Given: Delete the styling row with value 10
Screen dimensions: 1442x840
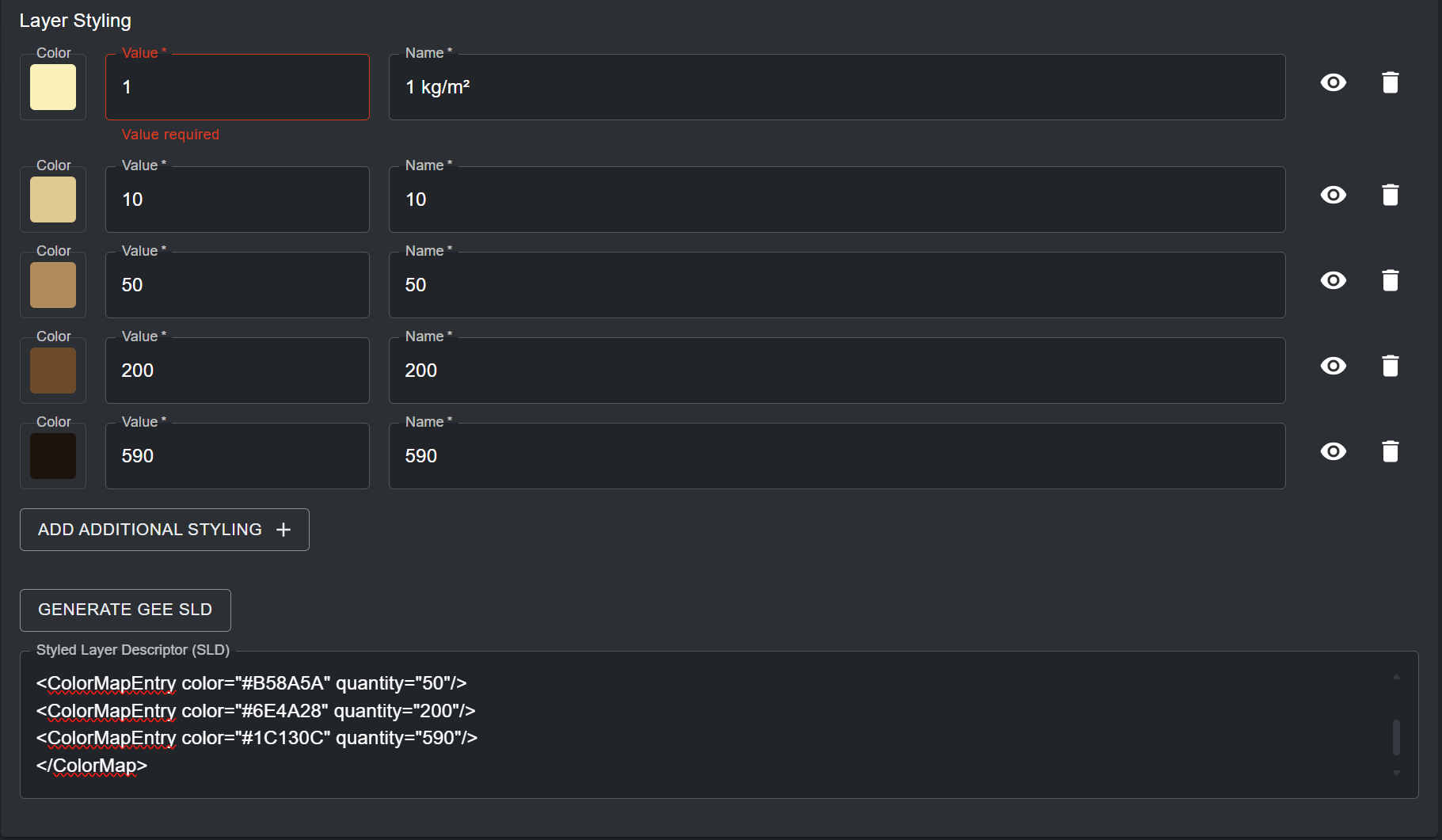Looking at the screenshot, I should [1390, 195].
